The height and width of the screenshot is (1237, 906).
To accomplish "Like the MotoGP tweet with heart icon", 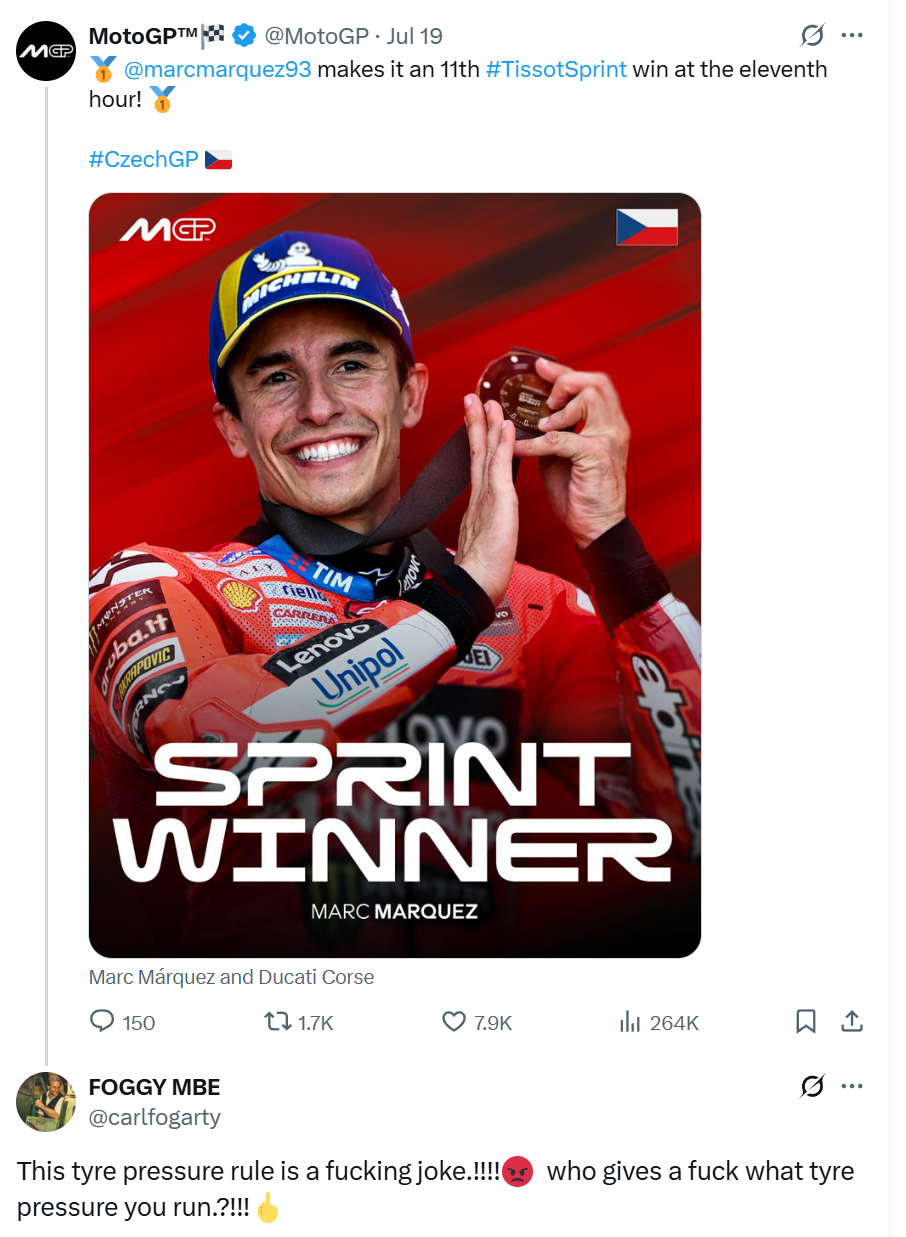I will (454, 1021).
